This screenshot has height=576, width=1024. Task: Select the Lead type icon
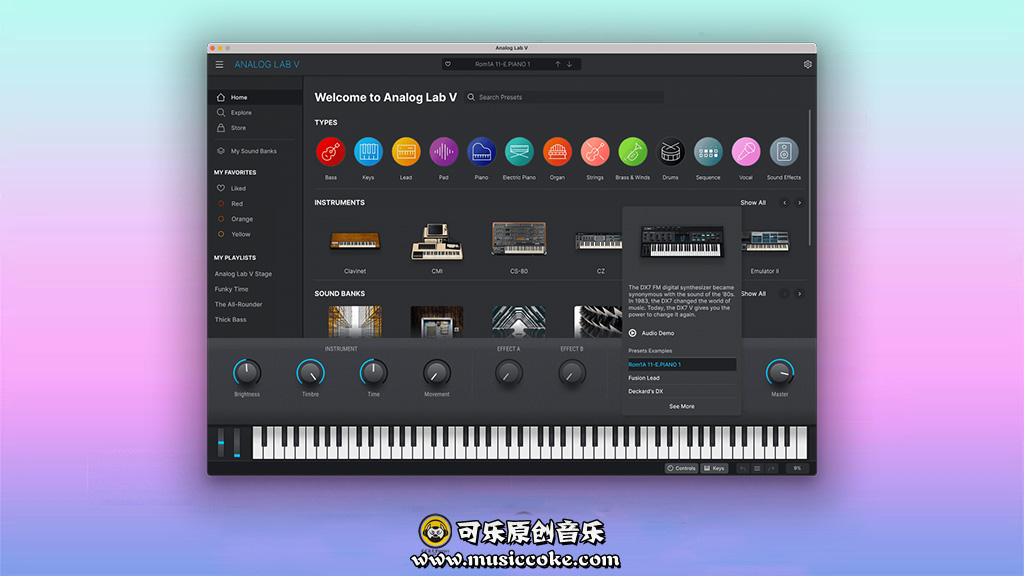point(406,152)
